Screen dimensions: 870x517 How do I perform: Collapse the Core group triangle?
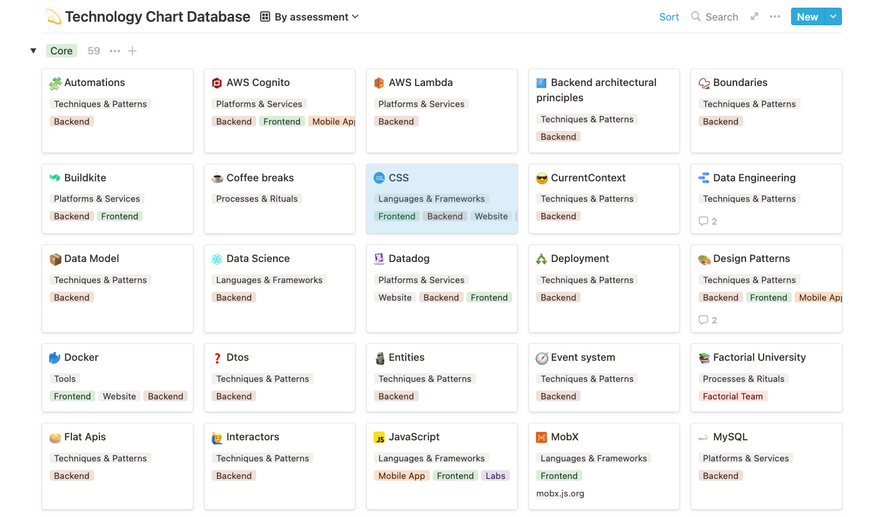click(x=33, y=51)
